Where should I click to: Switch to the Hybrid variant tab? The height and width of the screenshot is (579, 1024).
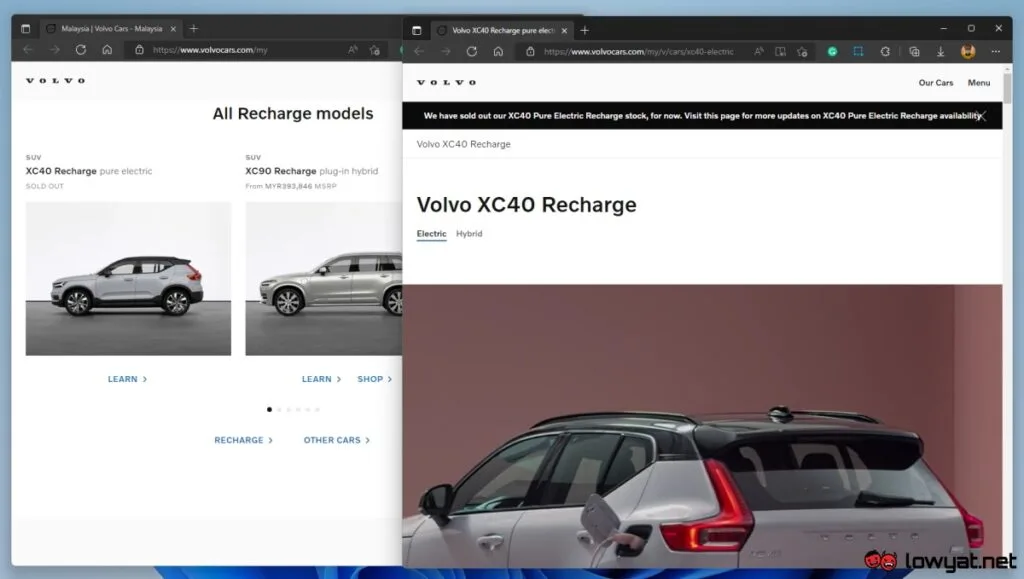click(x=469, y=234)
